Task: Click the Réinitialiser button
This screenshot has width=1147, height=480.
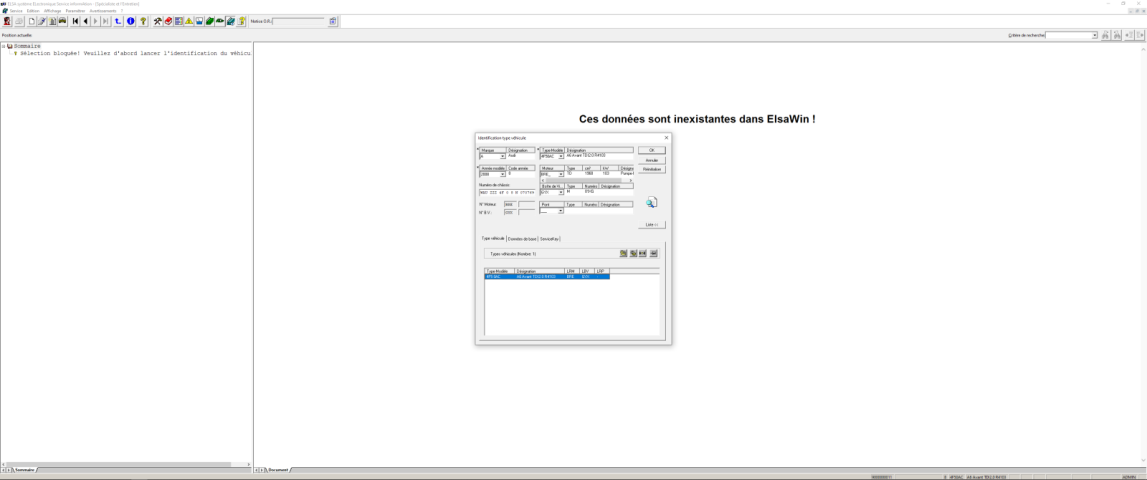Action: 652,169
